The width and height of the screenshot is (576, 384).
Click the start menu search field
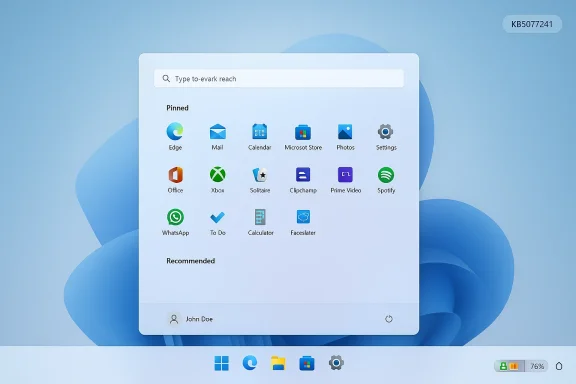(x=279, y=79)
